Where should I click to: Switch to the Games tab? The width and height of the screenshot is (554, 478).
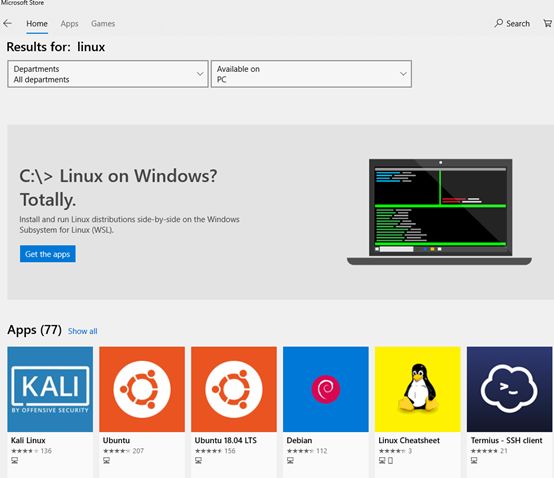(103, 24)
